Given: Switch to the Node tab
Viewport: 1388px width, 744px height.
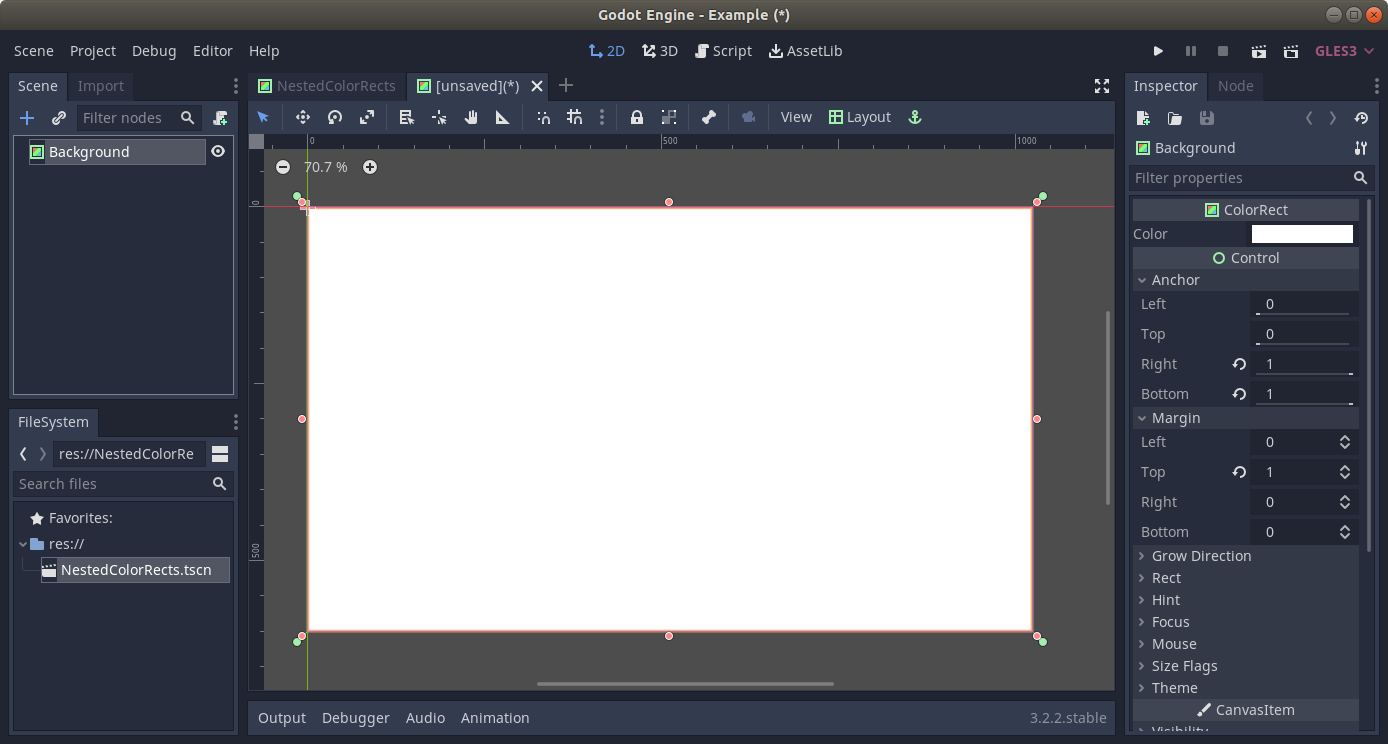Looking at the screenshot, I should (x=1235, y=86).
